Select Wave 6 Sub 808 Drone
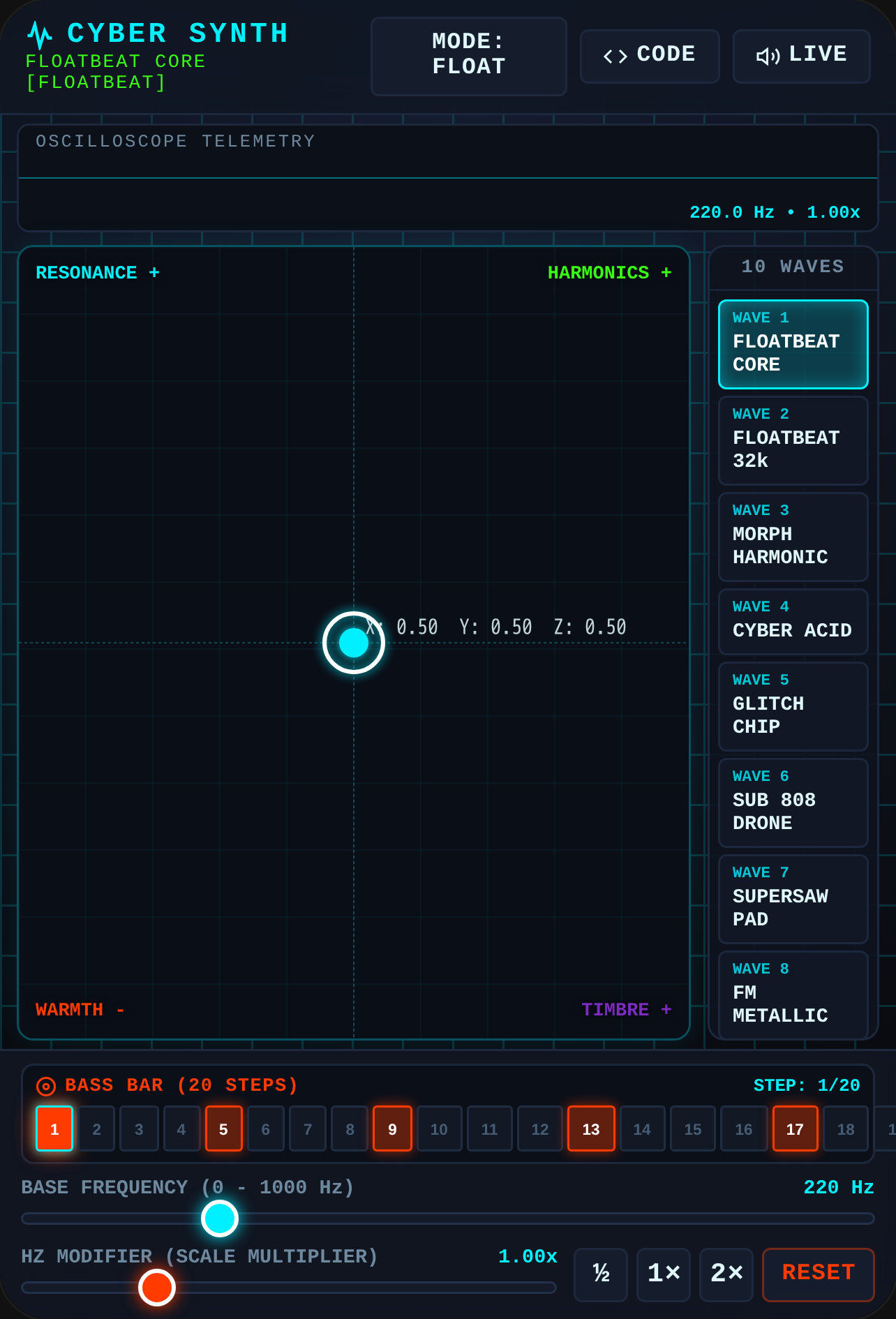 793,803
